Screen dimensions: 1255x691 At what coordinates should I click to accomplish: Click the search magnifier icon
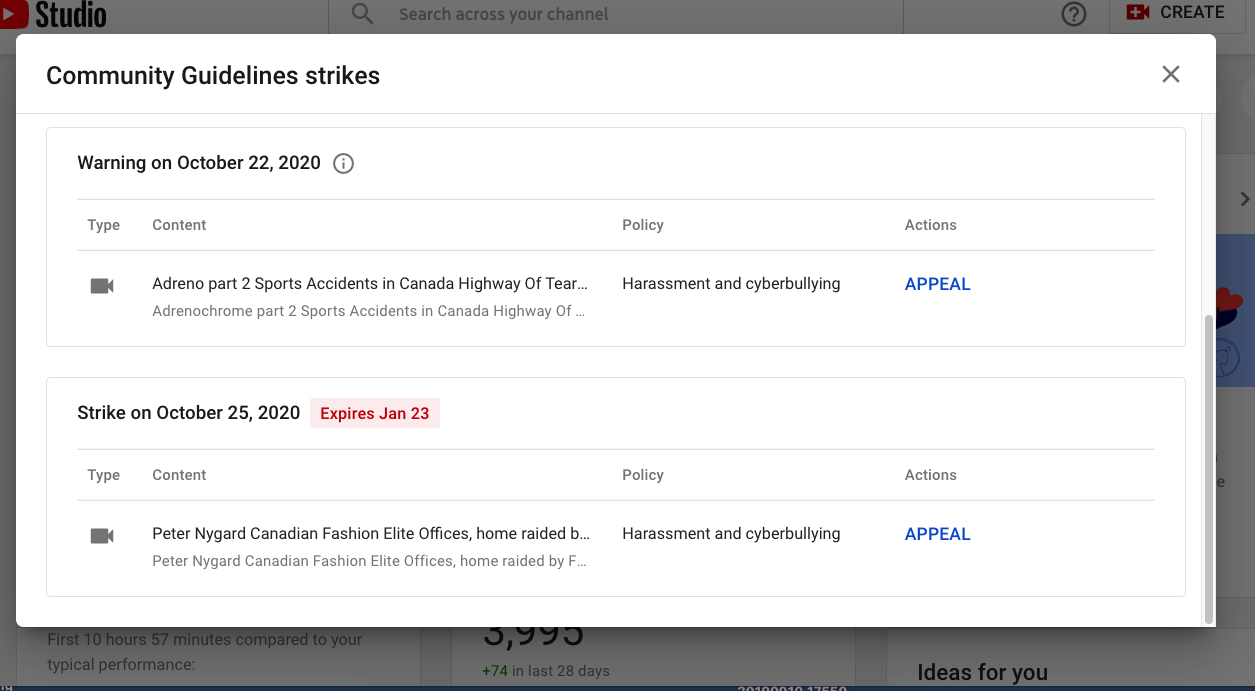coord(362,14)
